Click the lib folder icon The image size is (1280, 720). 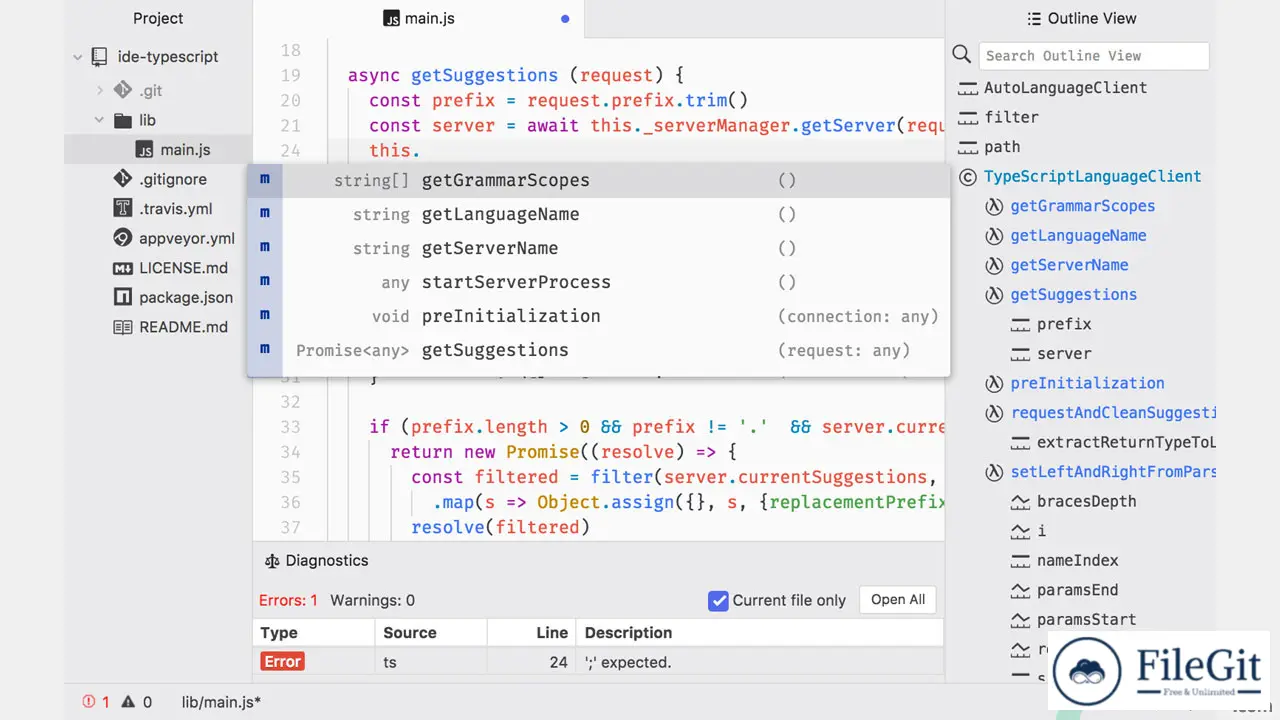tap(122, 120)
